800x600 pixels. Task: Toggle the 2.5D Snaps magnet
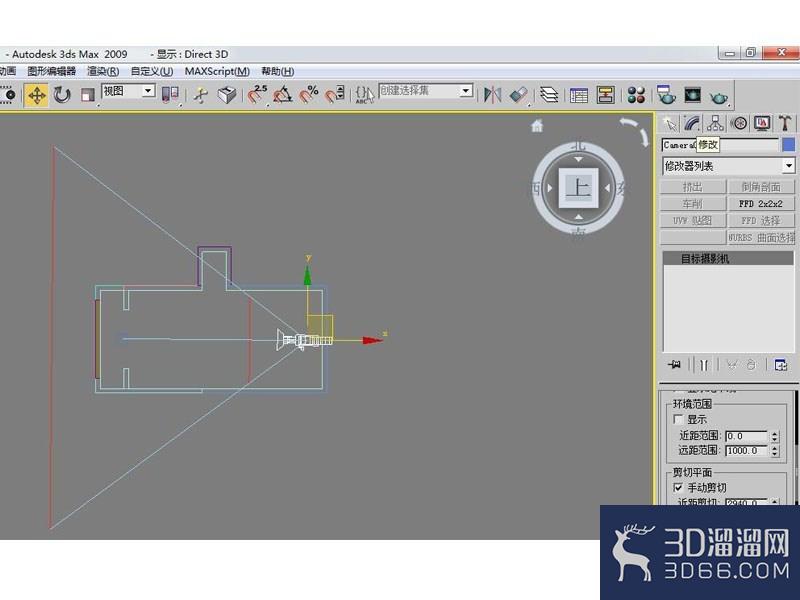[x=258, y=95]
